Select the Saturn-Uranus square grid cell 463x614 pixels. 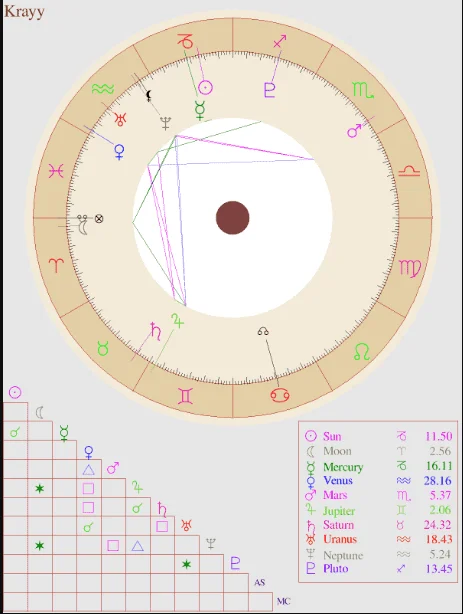[162, 526]
